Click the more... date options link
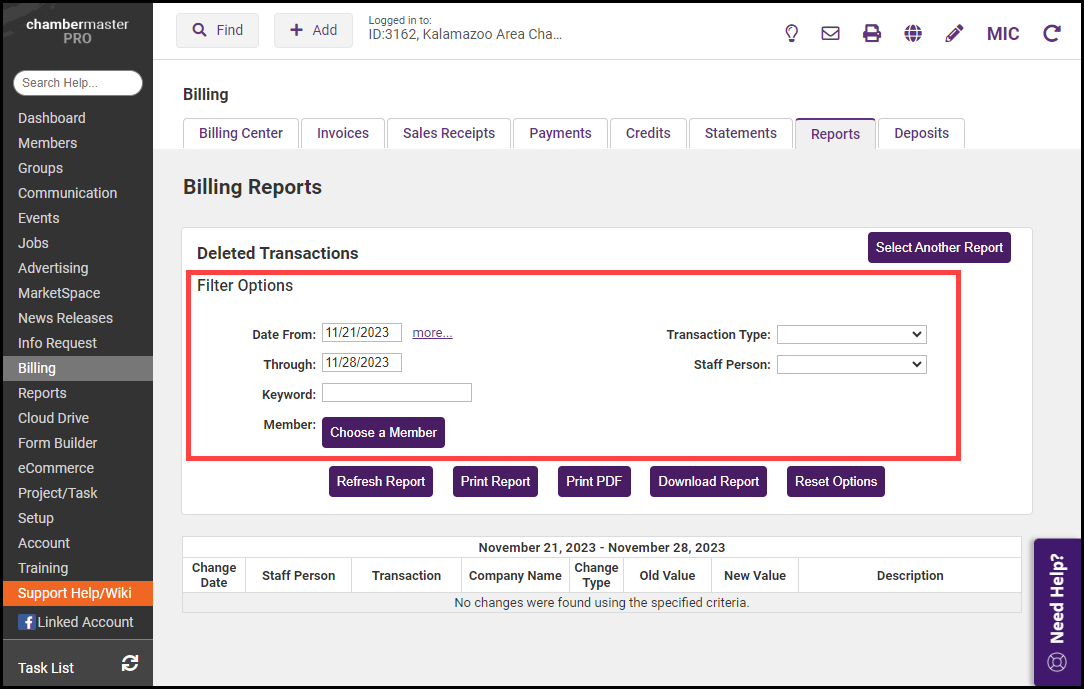This screenshot has height=689, width=1084. (x=432, y=333)
